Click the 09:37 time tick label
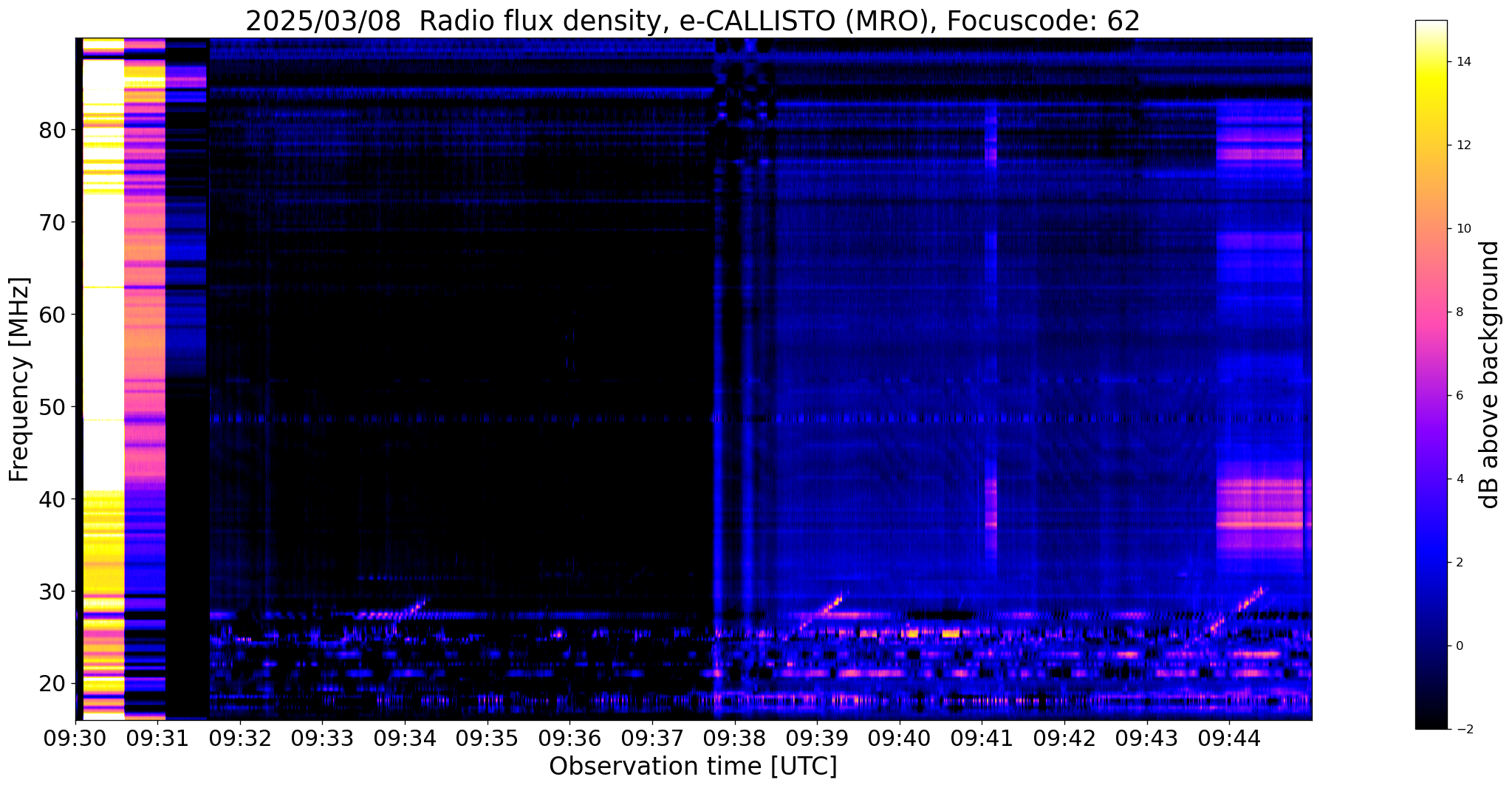Image resolution: width=1512 pixels, height=788 pixels. tap(652, 739)
